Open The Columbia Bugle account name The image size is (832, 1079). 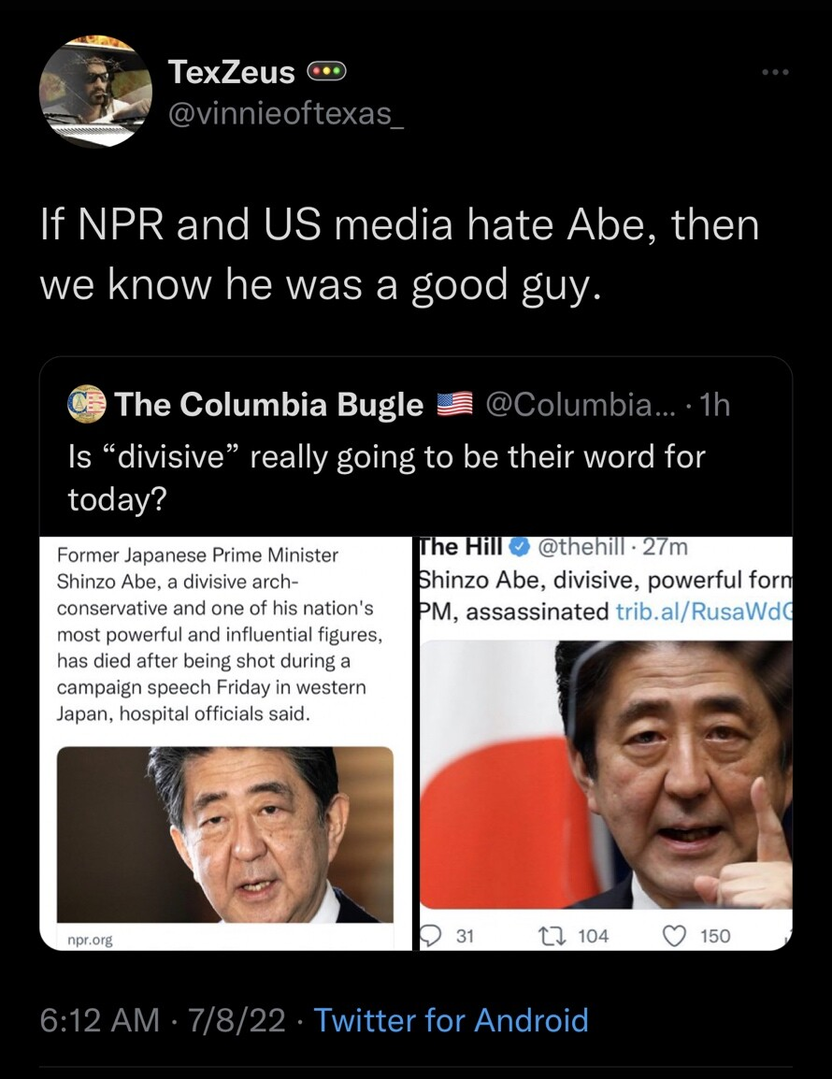point(269,404)
